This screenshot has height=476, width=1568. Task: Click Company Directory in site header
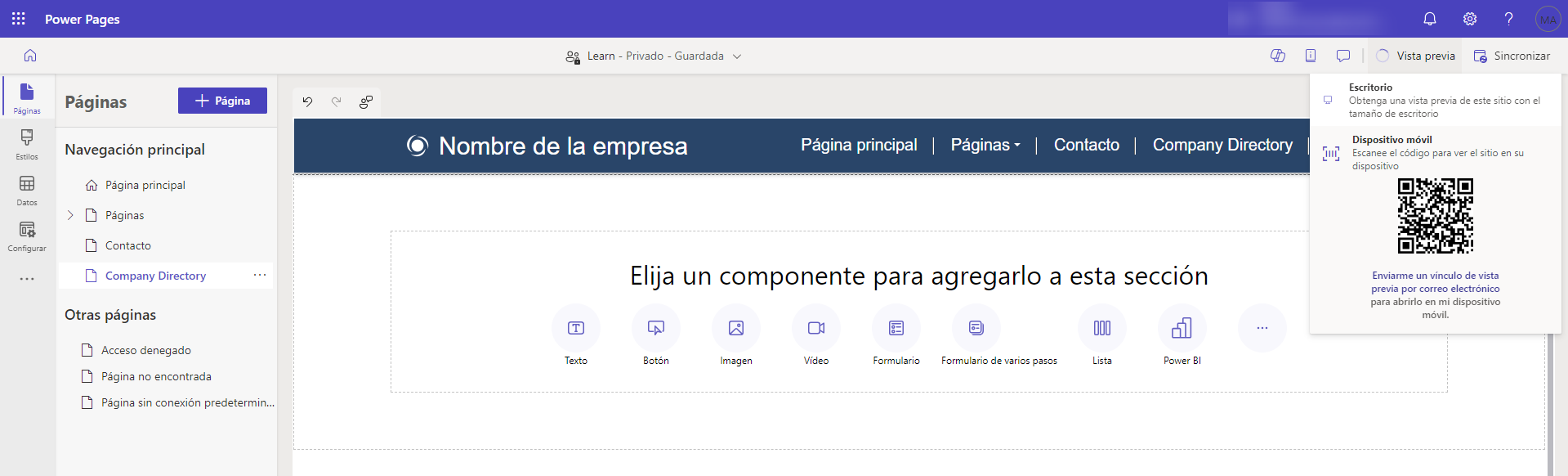coord(1222,145)
